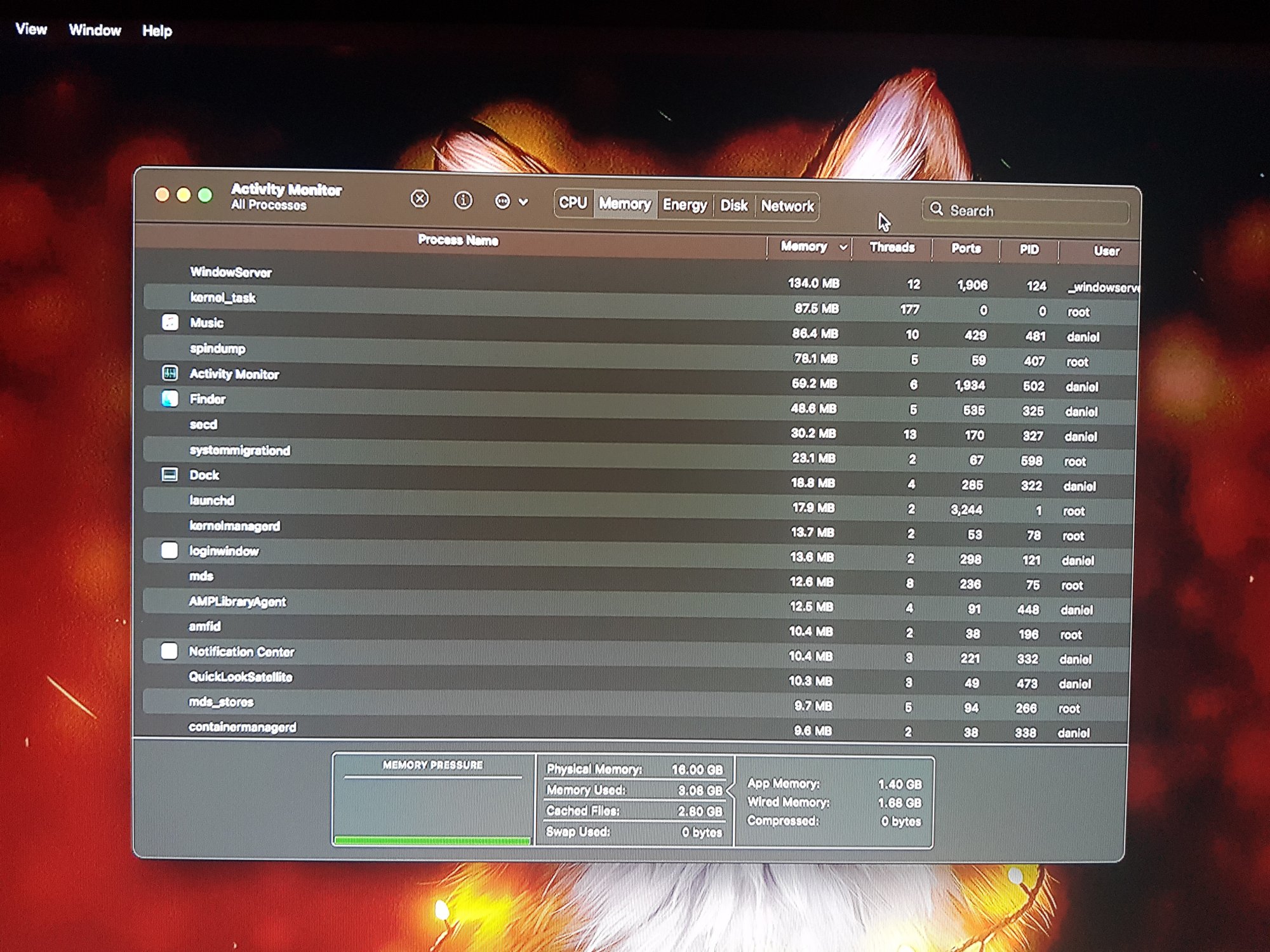Click the stop process X icon
The width and height of the screenshot is (1270, 952).
[x=420, y=199]
